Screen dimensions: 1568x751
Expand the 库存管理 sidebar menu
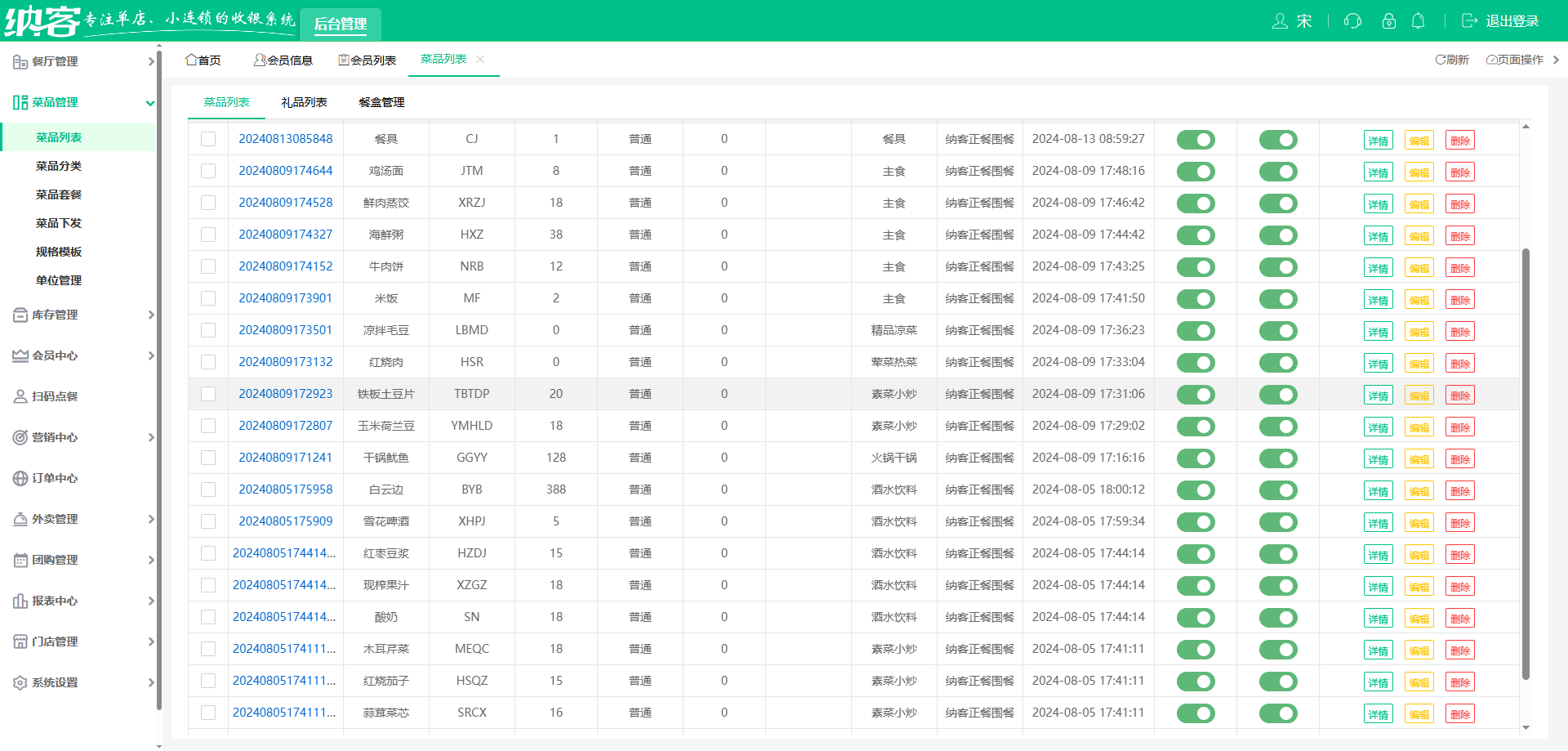(82, 315)
